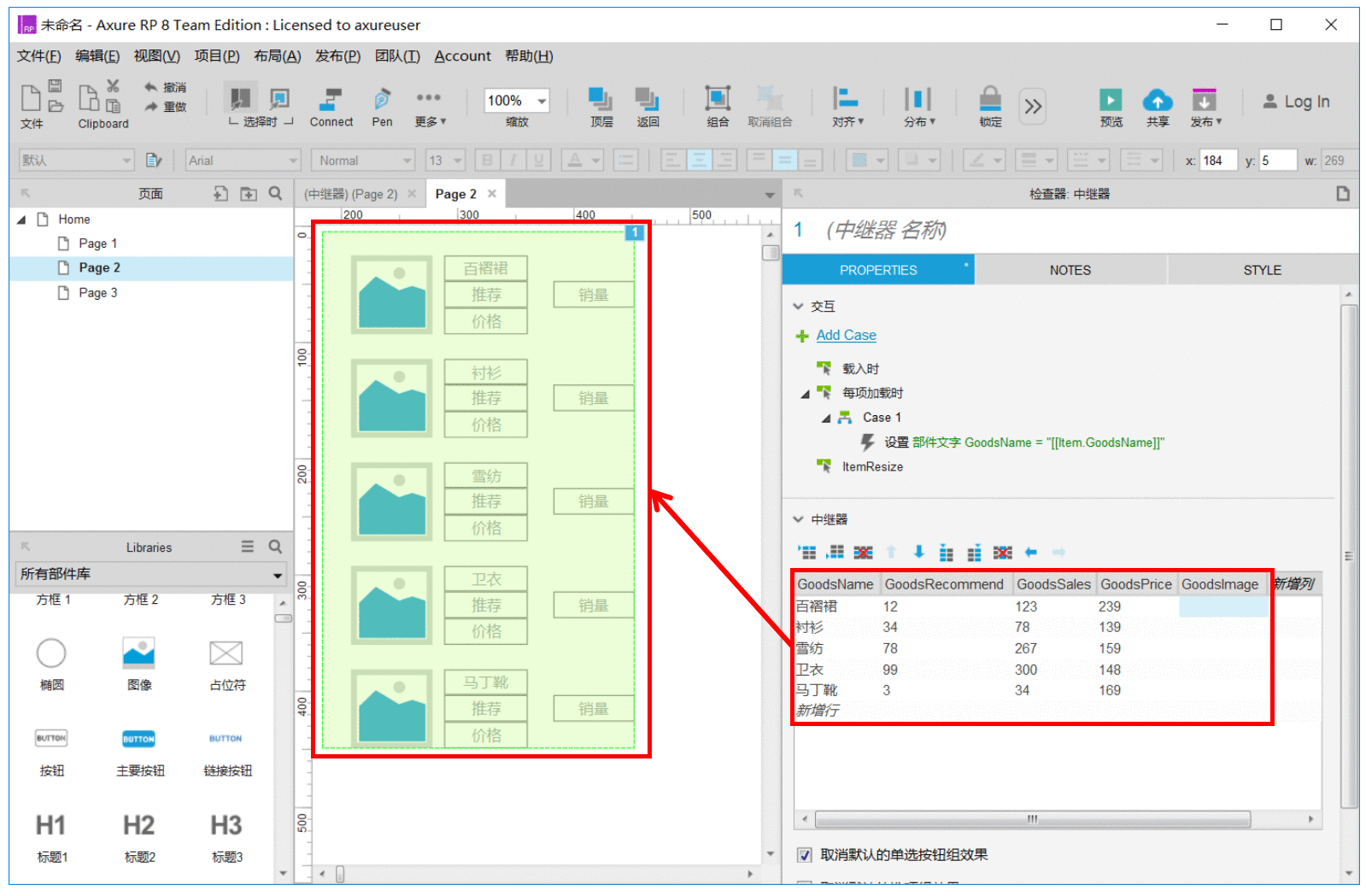The width and height of the screenshot is (1366, 896).
Task: Open the 发布 publish button
Action: click(1205, 107)
